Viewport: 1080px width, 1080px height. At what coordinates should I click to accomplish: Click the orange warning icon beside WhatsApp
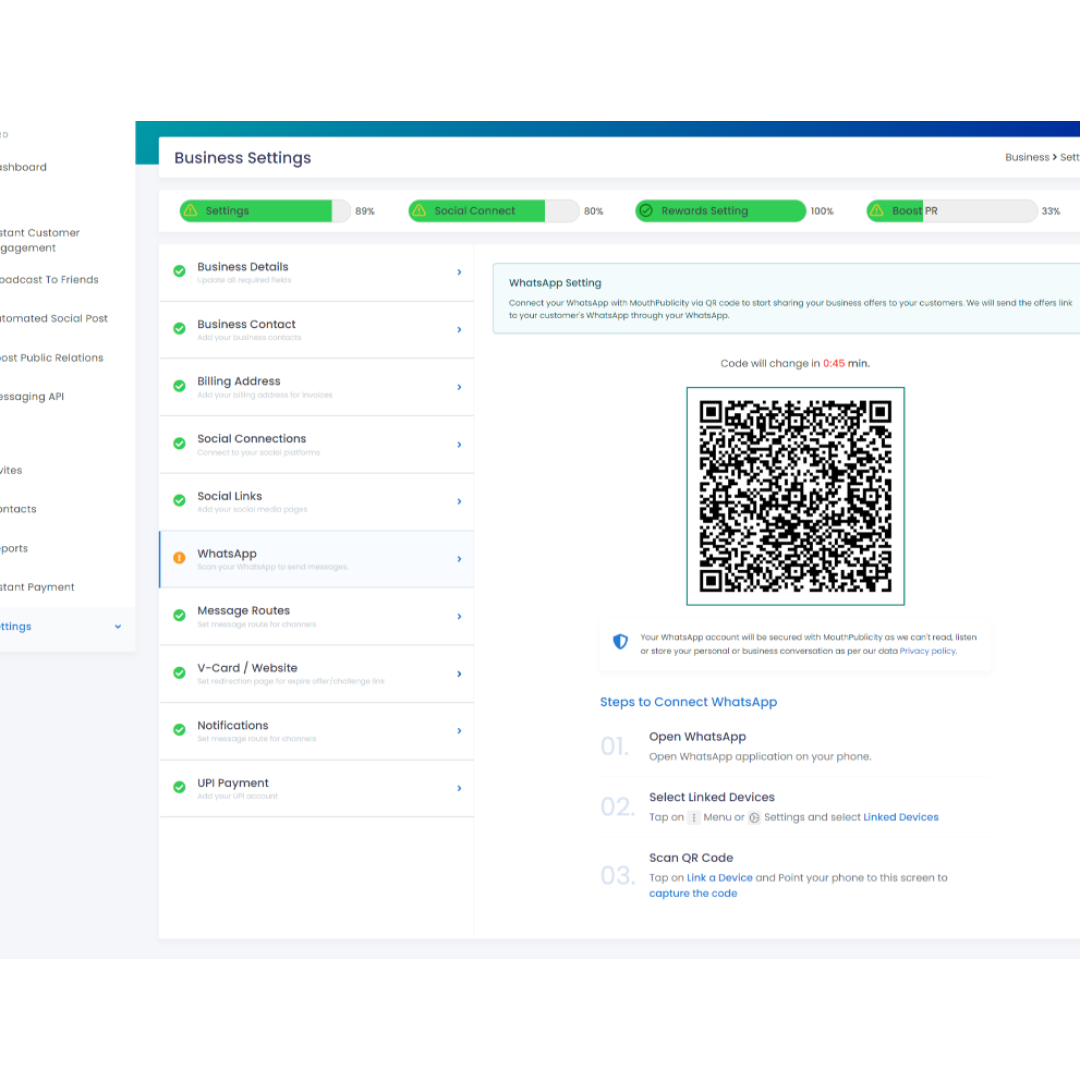click(179, 558)
